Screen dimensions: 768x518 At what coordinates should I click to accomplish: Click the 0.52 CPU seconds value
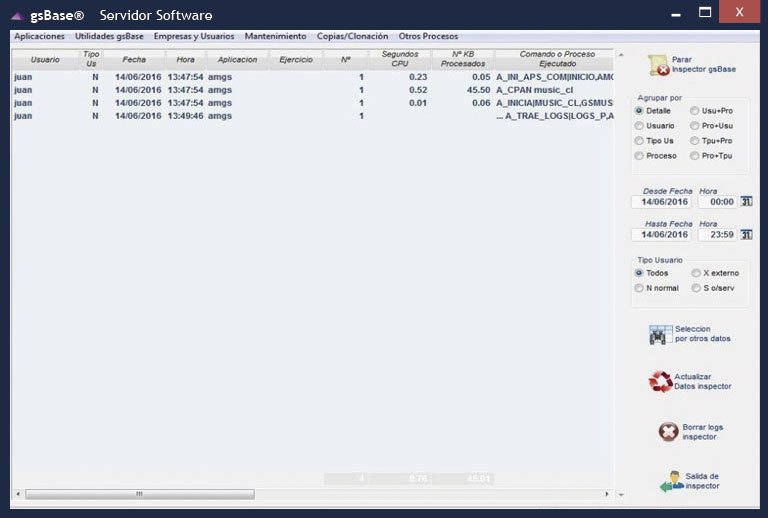(x=418, y=90)
